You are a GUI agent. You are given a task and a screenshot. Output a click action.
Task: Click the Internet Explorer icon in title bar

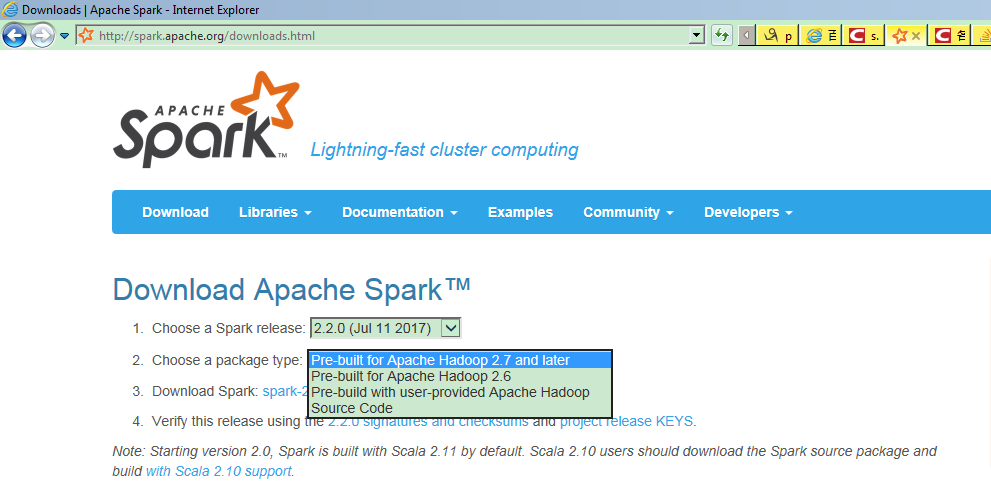11,10
